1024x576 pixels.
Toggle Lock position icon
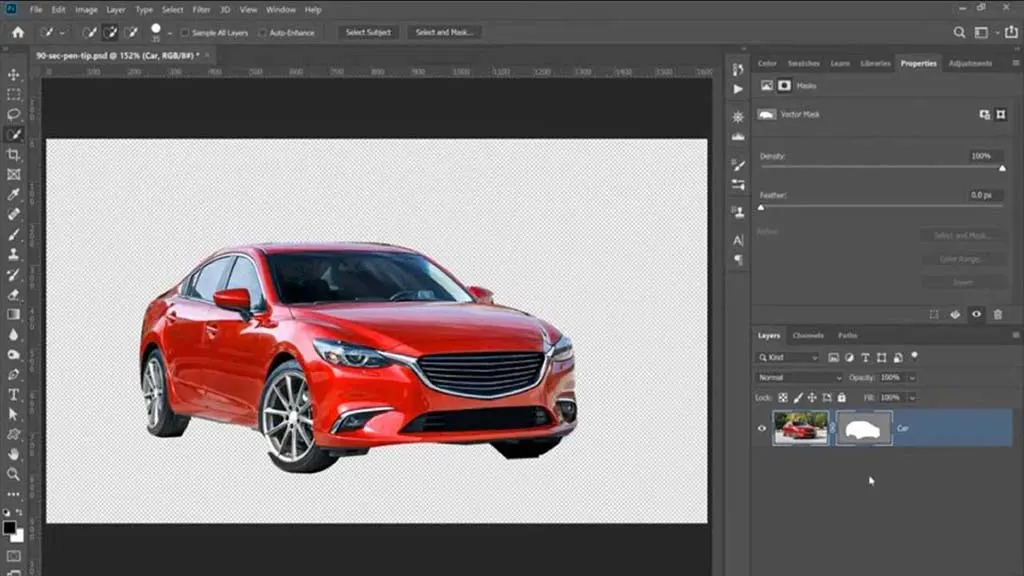812,398
